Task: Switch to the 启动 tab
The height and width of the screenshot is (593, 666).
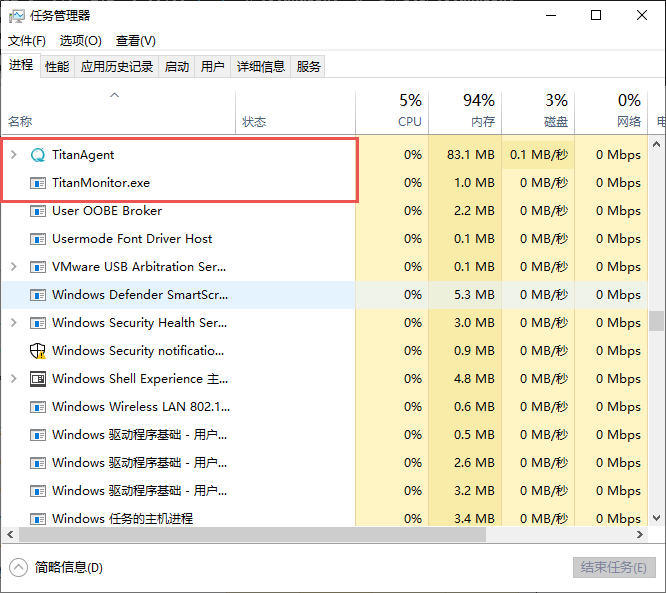Action: coord(177,67)
